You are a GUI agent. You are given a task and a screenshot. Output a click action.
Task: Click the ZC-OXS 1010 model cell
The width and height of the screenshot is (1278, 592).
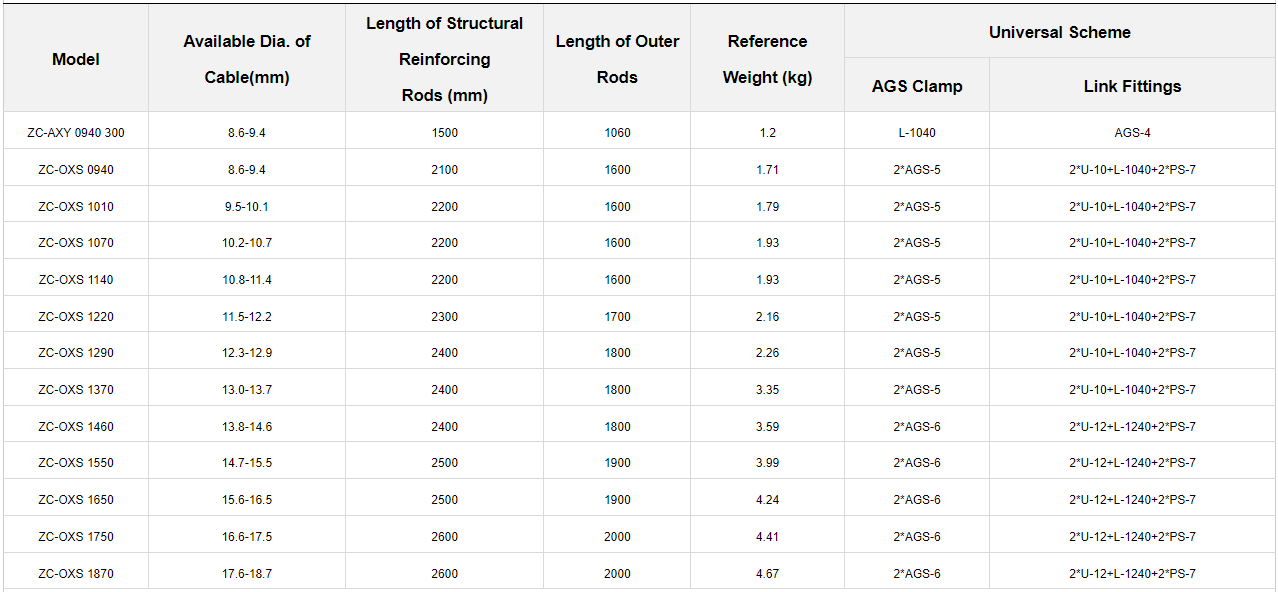[76, 207]
